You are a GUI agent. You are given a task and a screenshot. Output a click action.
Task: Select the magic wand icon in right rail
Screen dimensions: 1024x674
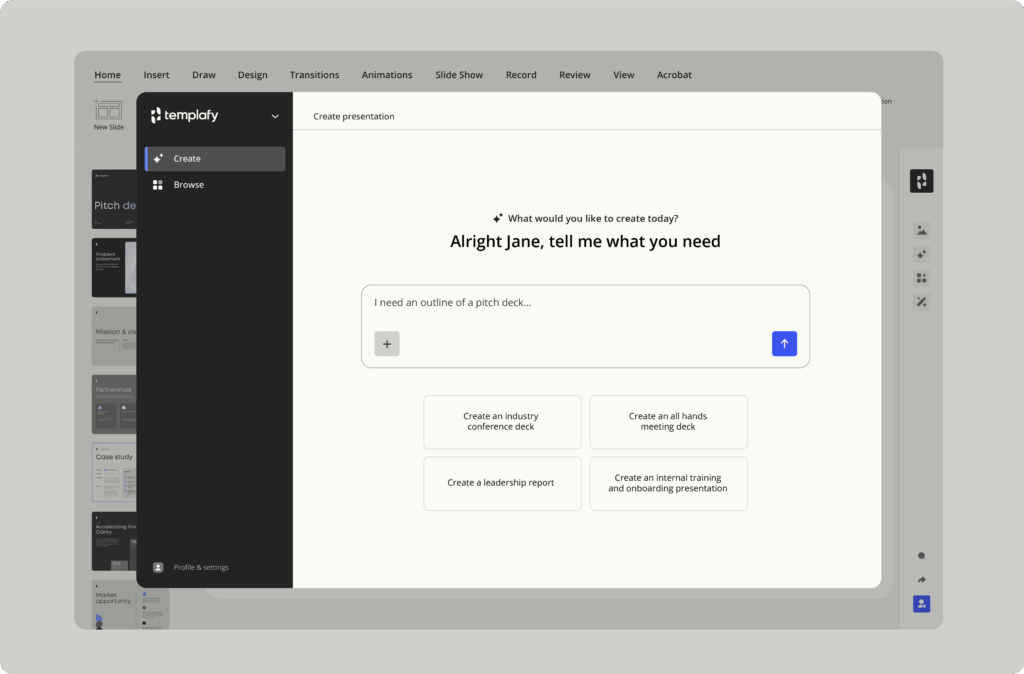(921, 302)
